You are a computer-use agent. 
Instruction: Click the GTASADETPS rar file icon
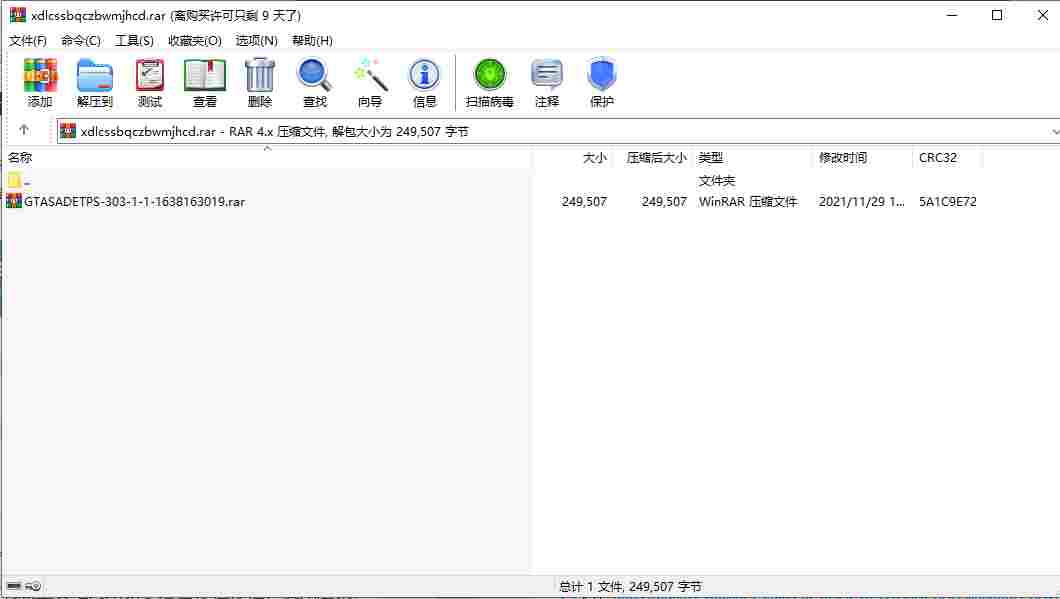point(14,201)
